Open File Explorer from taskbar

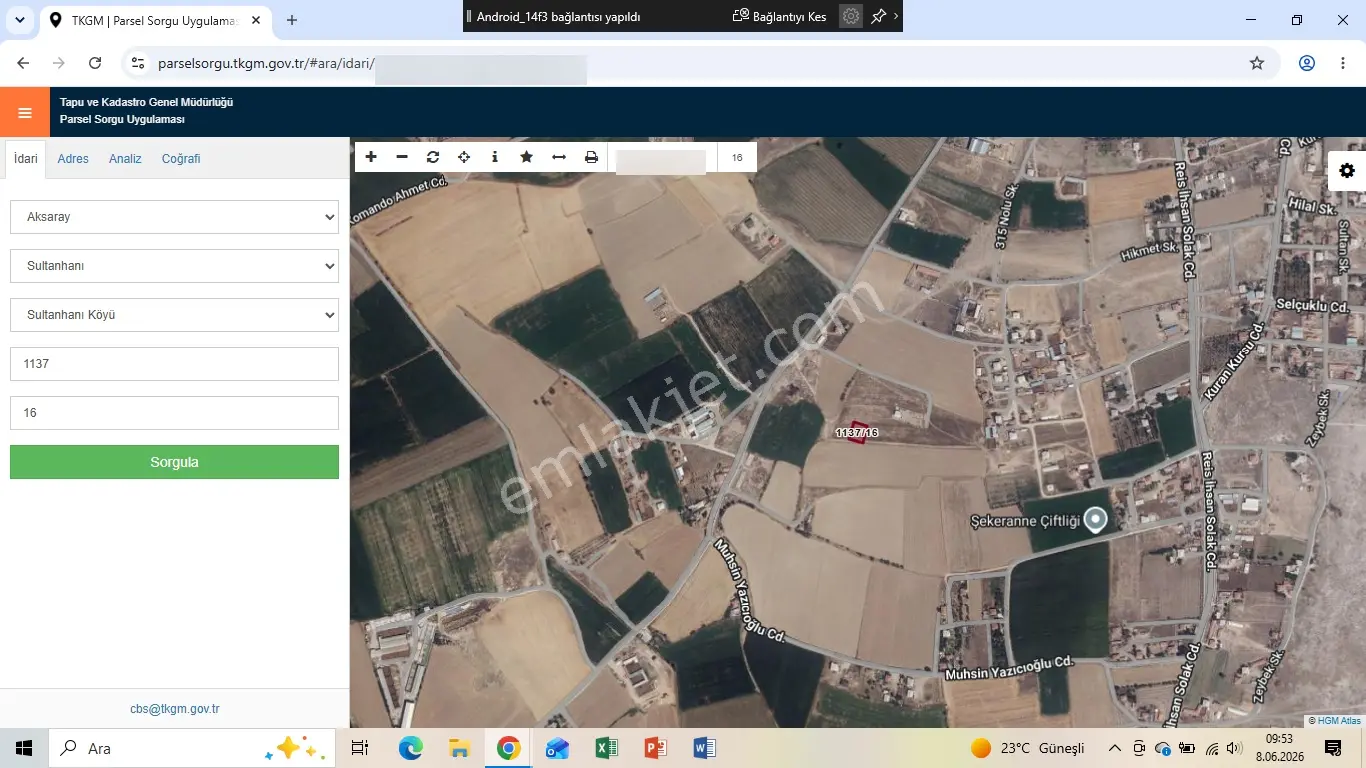(x=459, y=748)
